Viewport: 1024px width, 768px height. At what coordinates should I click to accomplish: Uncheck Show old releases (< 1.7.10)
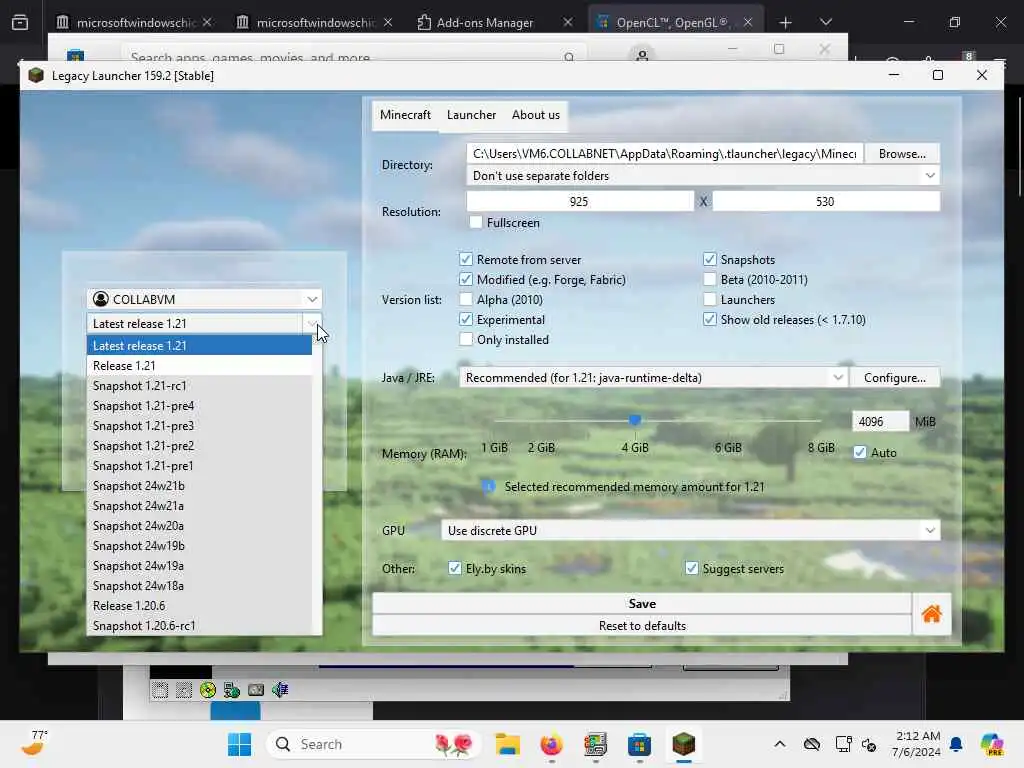click(x=710, y=319)
